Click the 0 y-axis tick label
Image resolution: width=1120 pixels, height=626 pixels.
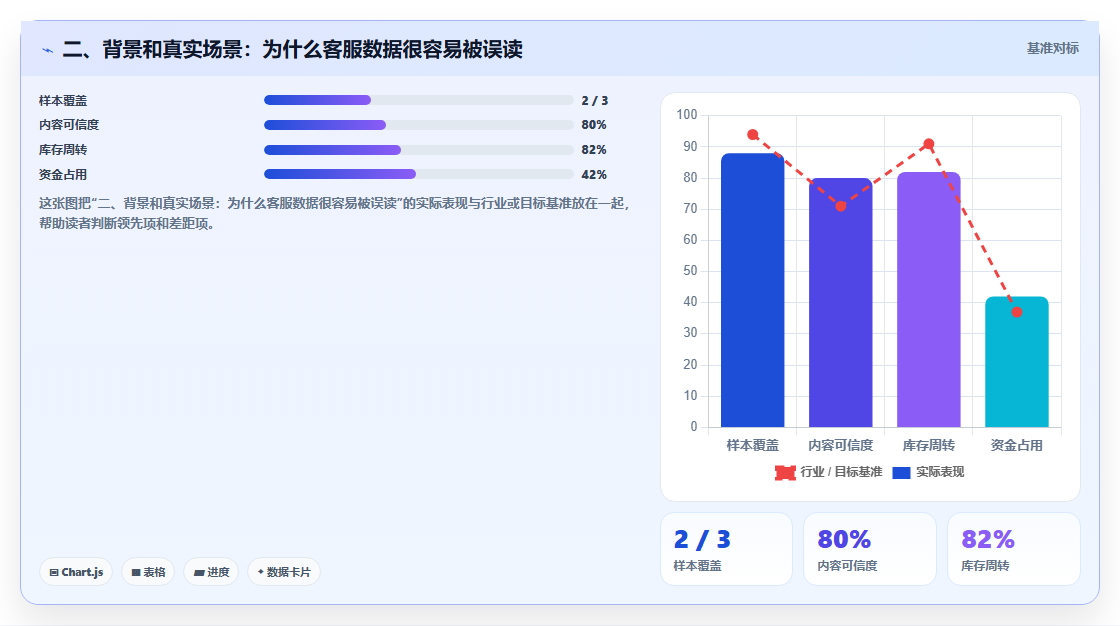click(694, 427)
